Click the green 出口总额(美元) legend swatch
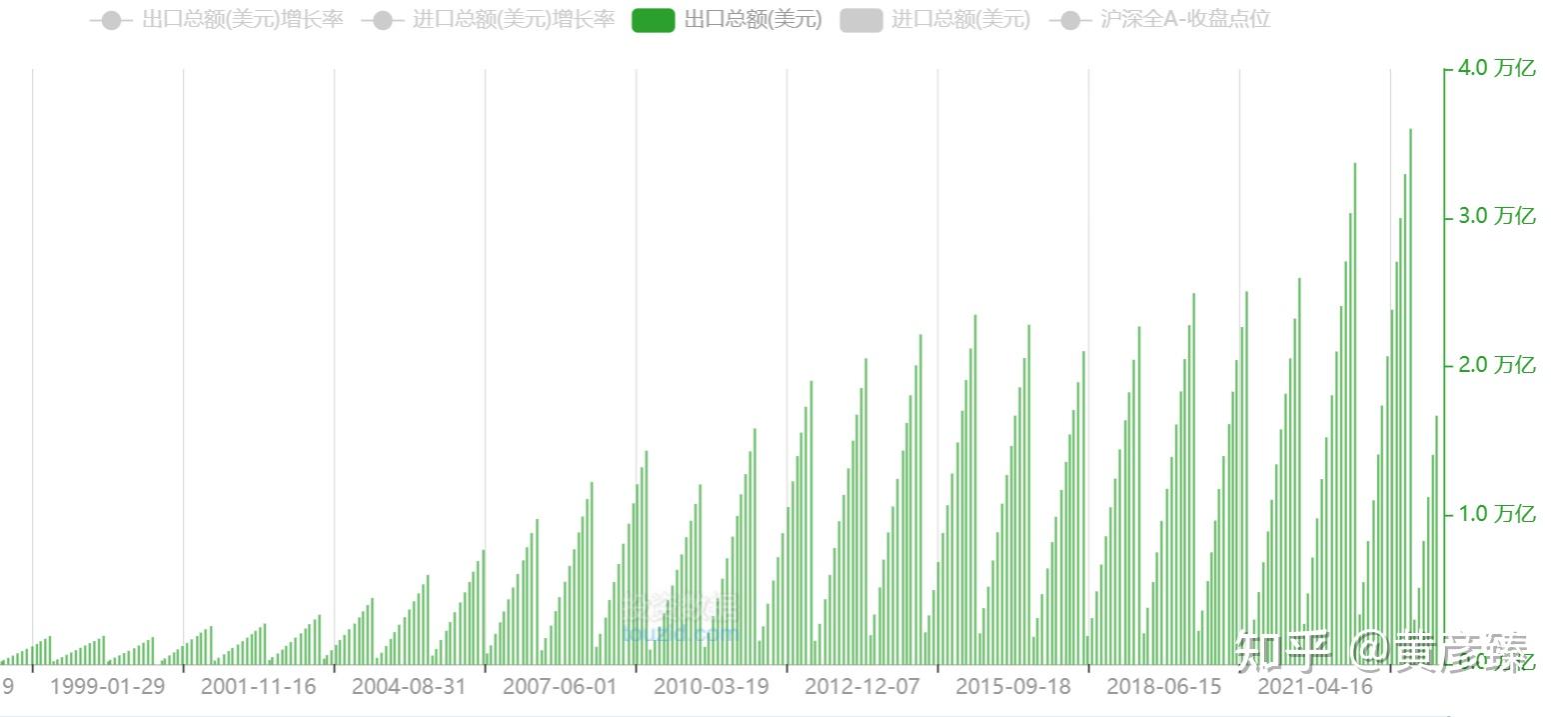1568x717 pixels. click(x=654, y=20)
